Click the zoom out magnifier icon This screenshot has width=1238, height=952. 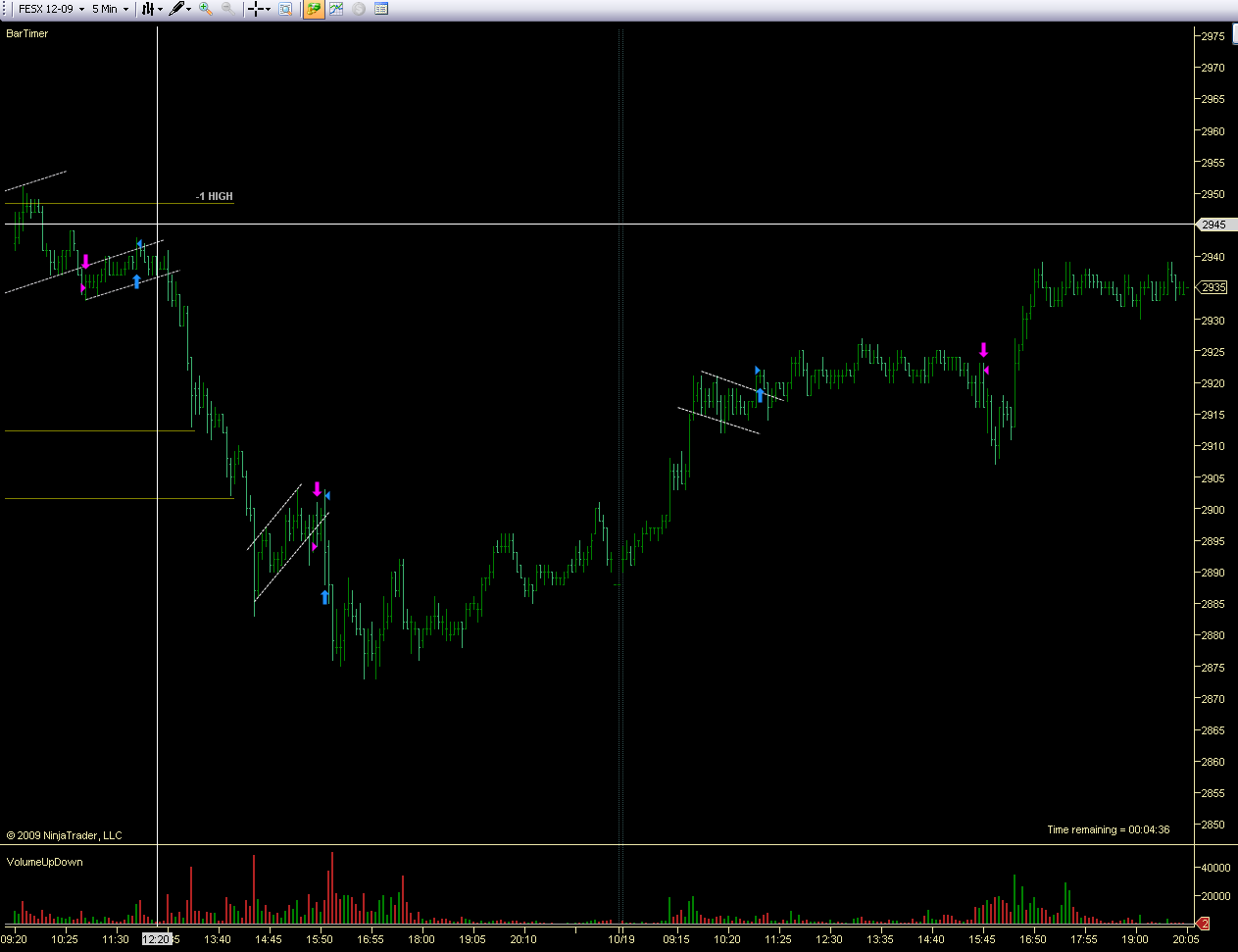click(x=227, y=9)
